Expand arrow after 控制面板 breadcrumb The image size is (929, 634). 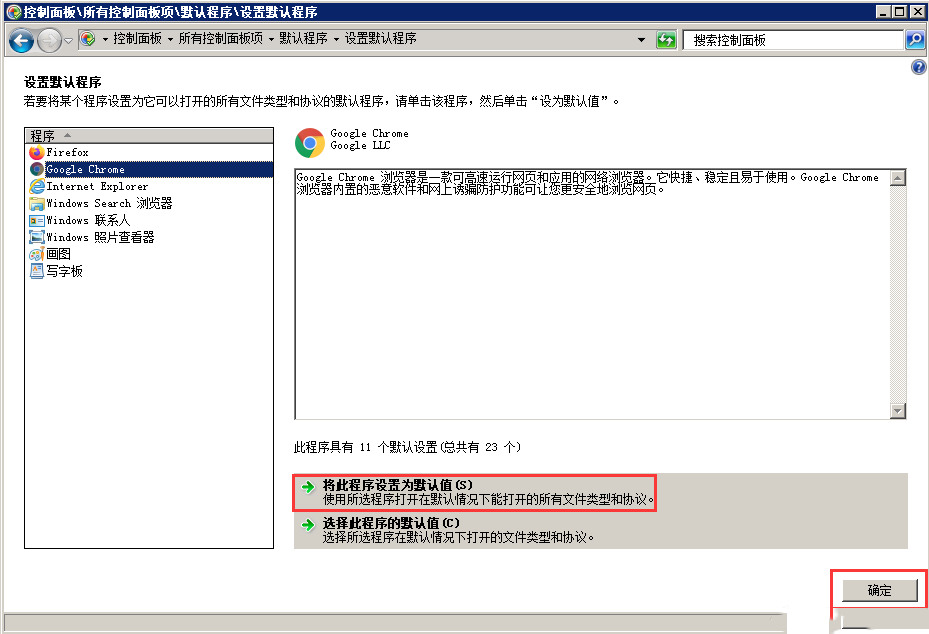coord(171,40)
